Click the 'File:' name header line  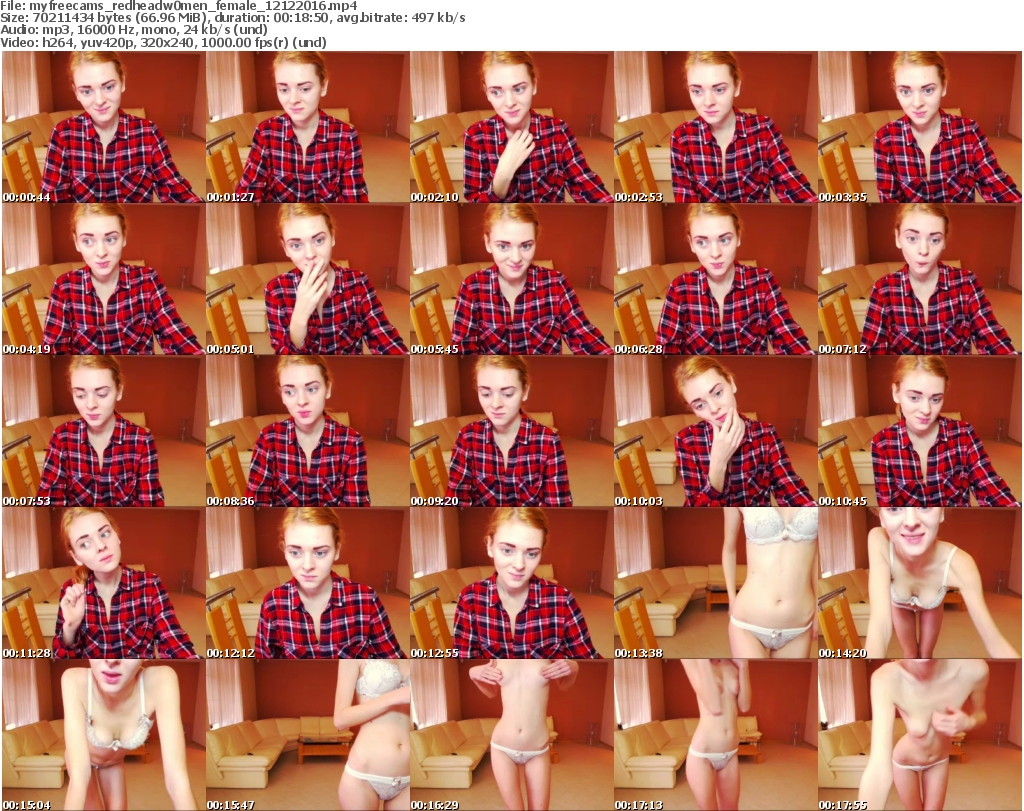179,6
